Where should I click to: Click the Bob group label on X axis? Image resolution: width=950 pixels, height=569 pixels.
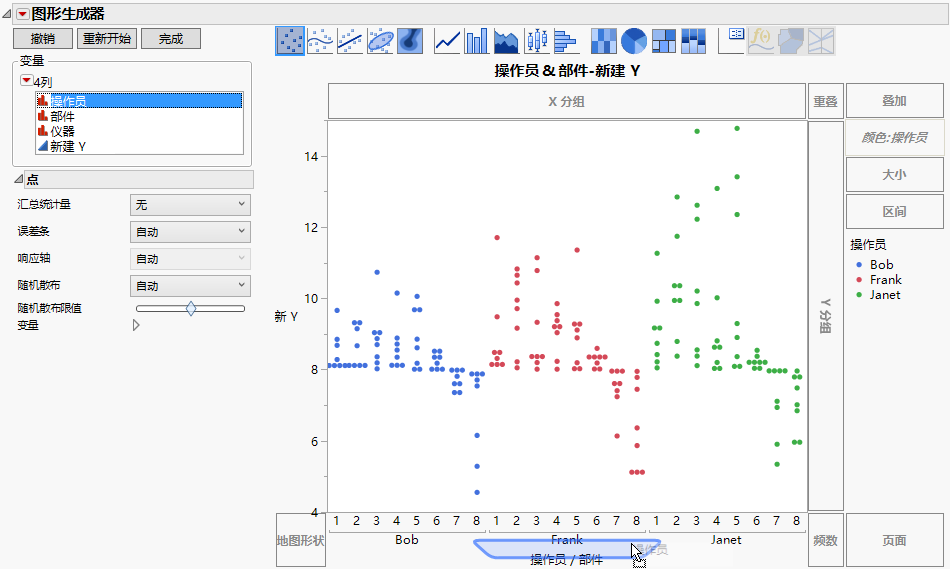[x=407, y=539]
